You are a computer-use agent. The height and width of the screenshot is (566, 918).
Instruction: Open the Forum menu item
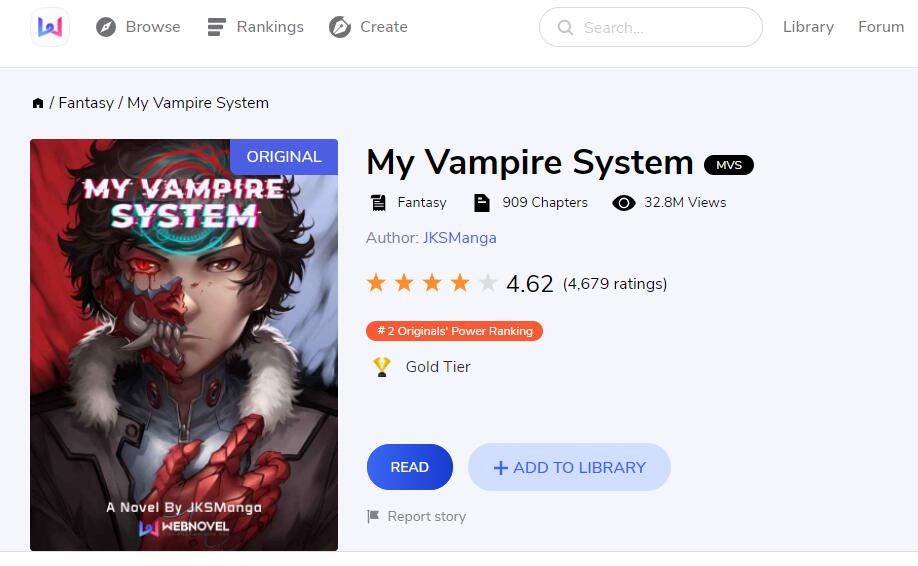click(881, 27)
